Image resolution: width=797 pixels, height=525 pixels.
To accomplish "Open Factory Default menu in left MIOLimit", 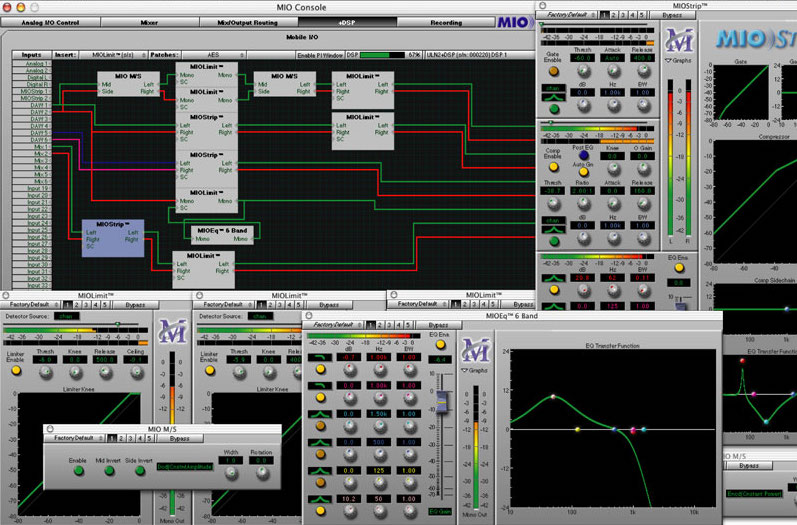I will (x=30, y=305).
